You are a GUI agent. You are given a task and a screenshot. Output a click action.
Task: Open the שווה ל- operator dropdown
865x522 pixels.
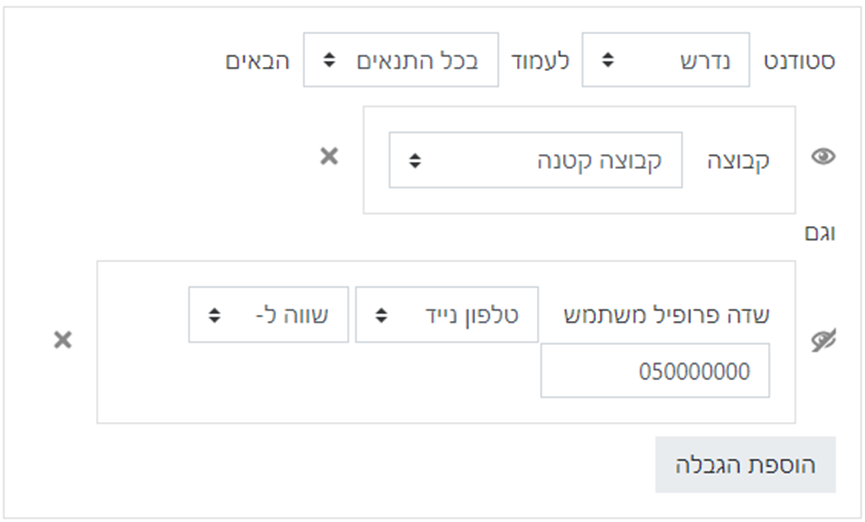pyautogui.click(x=268, y=314)
